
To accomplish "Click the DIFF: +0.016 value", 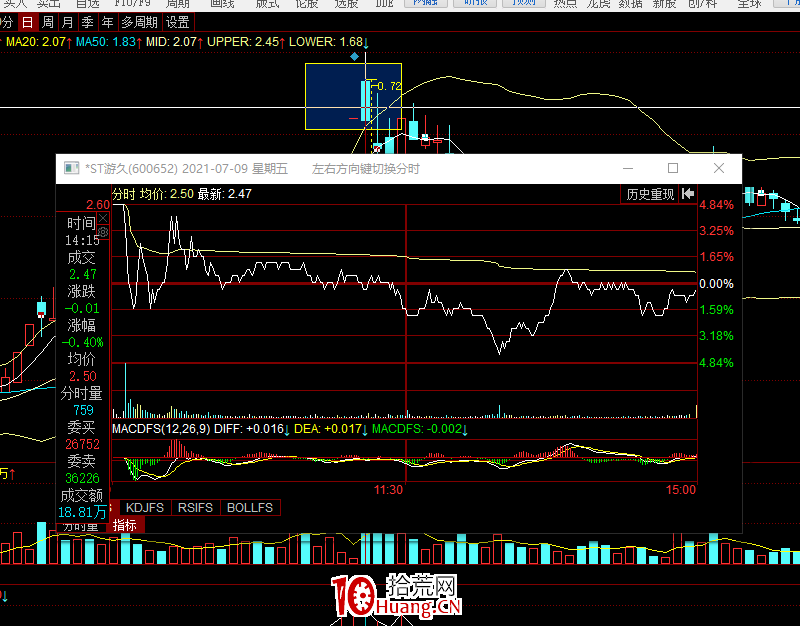I will tap(252, 429).
